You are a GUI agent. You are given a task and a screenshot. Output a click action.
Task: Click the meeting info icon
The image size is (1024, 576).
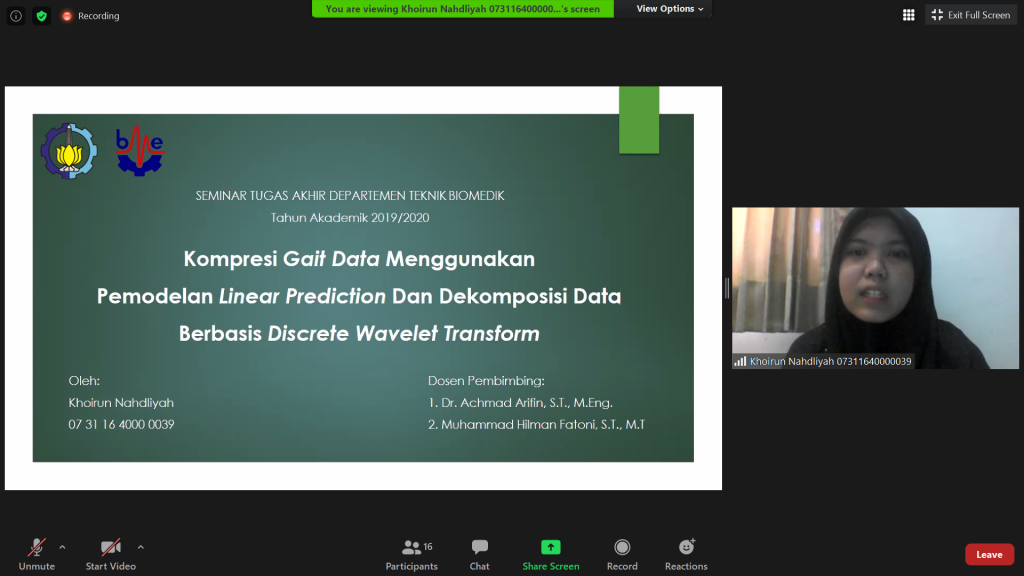pyautogui.click(x=16, y=16)
